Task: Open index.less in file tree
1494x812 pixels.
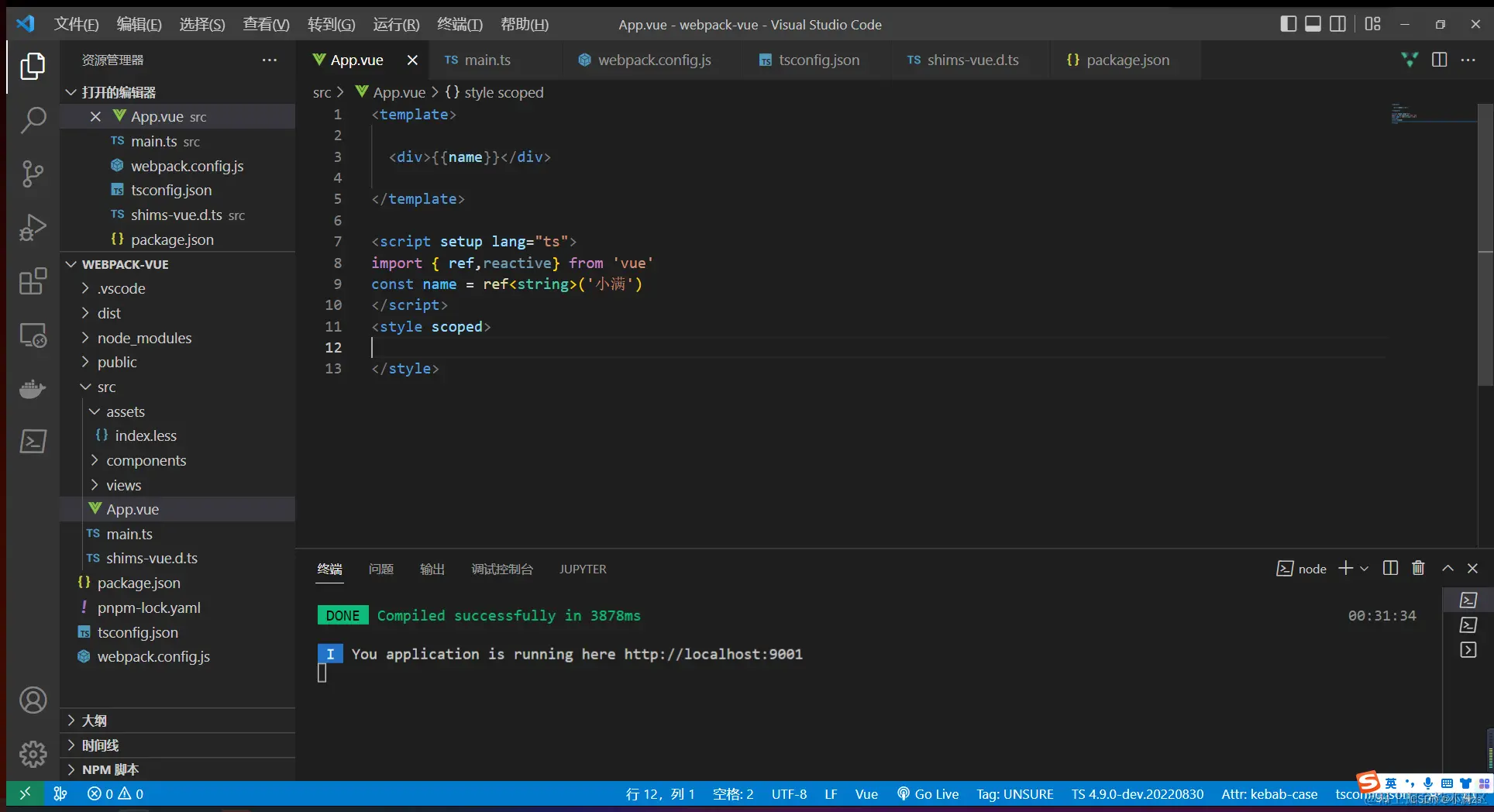Action: (177, 435)
